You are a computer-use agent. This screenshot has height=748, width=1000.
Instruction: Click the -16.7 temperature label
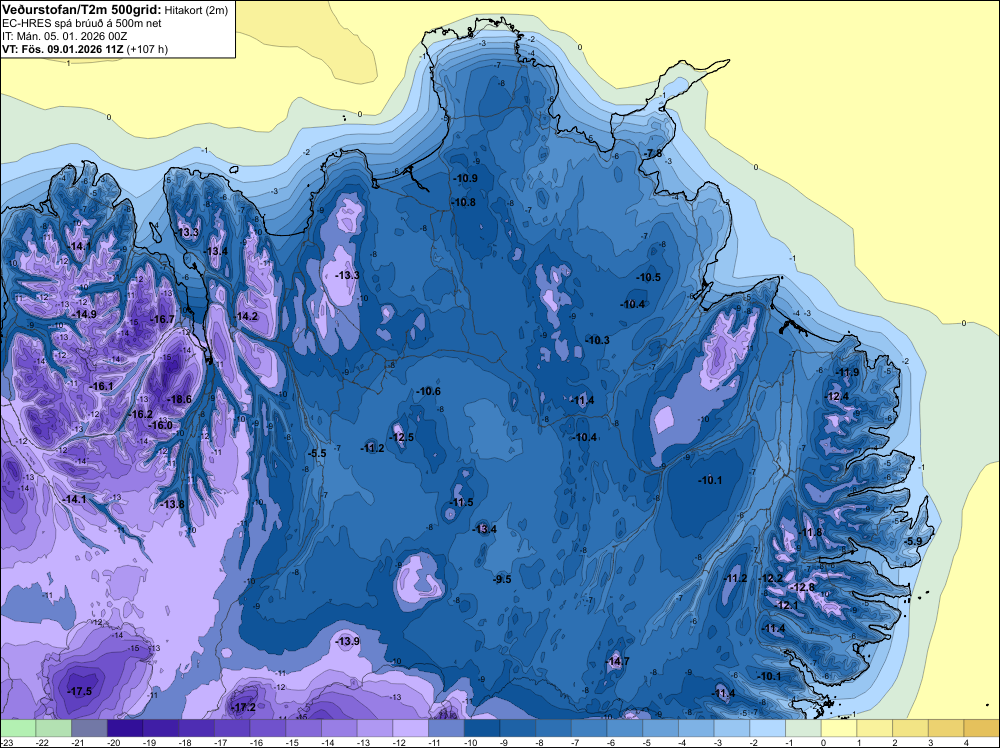point(162,319)
